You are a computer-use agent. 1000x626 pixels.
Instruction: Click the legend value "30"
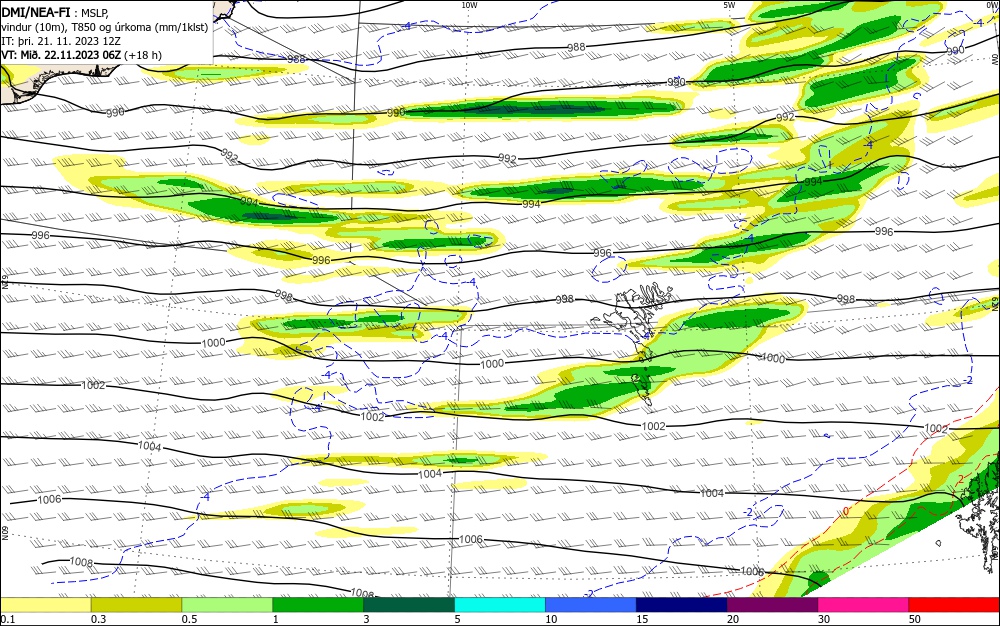[824, 619]
